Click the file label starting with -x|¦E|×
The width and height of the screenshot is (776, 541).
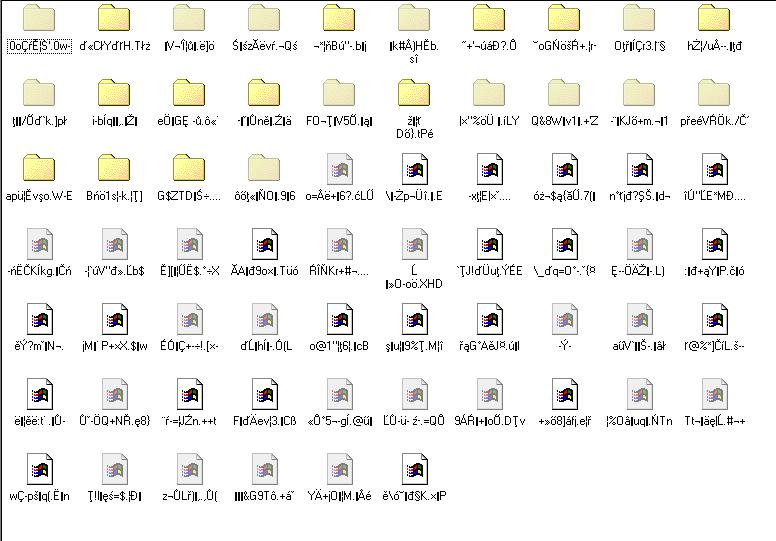[489, 196]
